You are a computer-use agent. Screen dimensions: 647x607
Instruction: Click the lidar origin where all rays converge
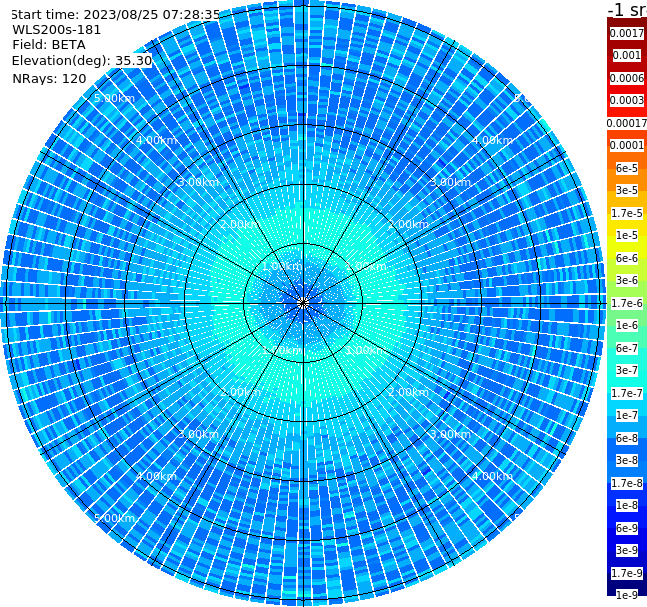(303, 303)
